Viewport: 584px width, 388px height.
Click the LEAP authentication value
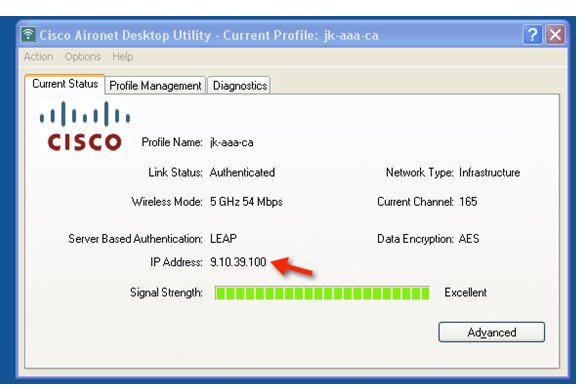(x=223, y=238)
